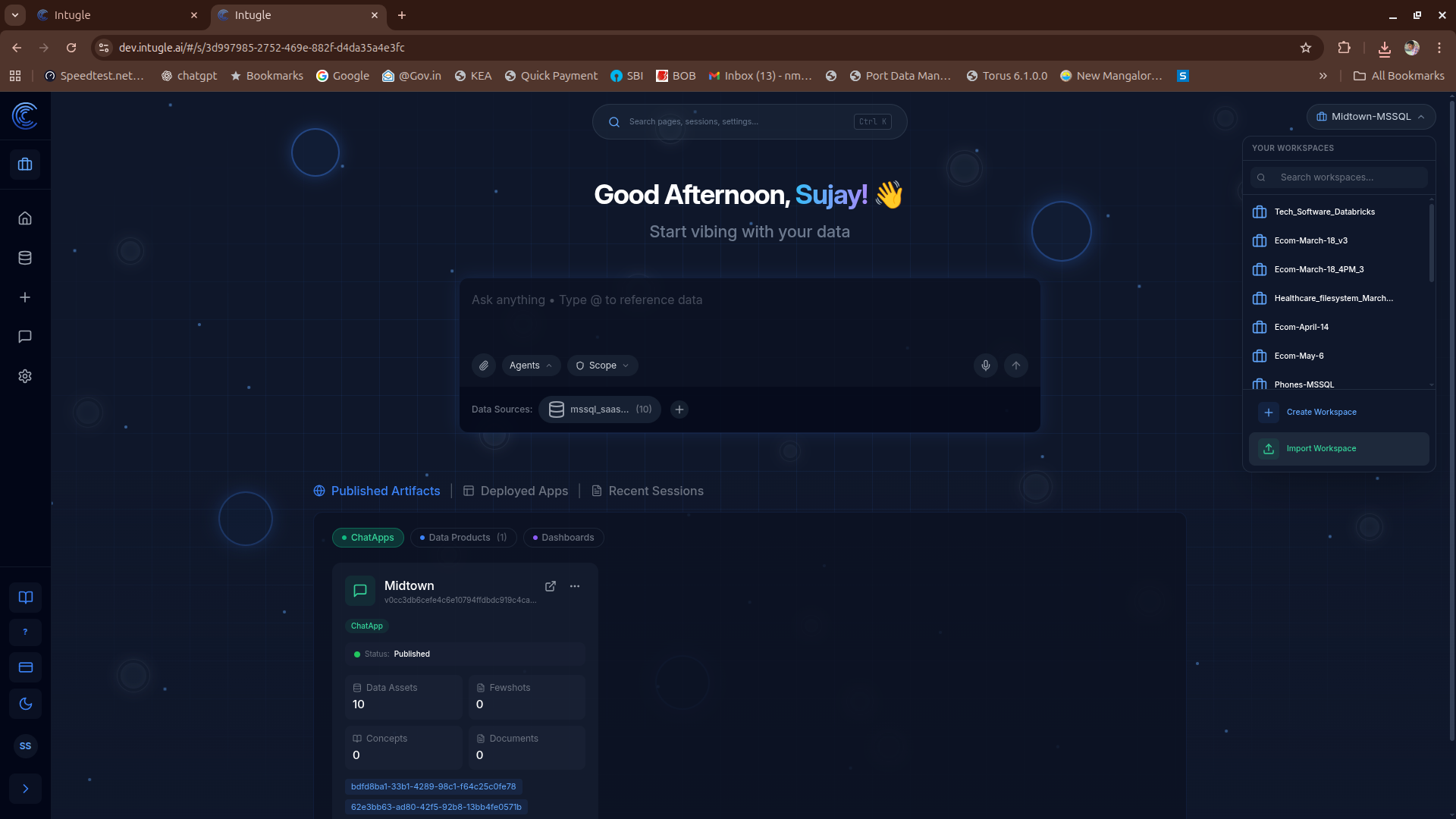1456x819 pixels.
Task: Click the Data Assets count tile
Action: 403,697
